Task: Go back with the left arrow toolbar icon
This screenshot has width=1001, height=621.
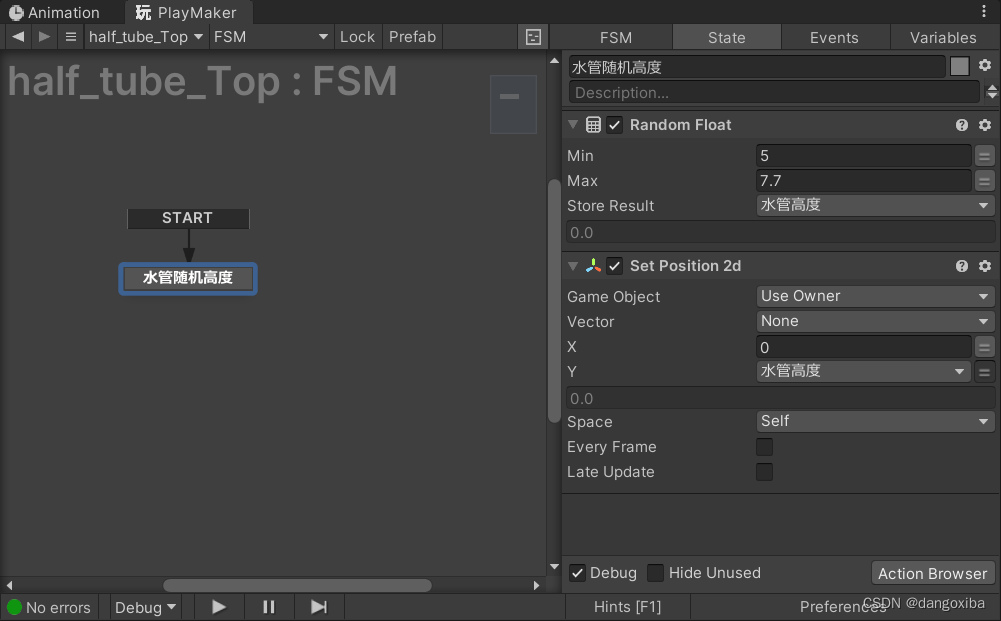Action: coord(19,37)
